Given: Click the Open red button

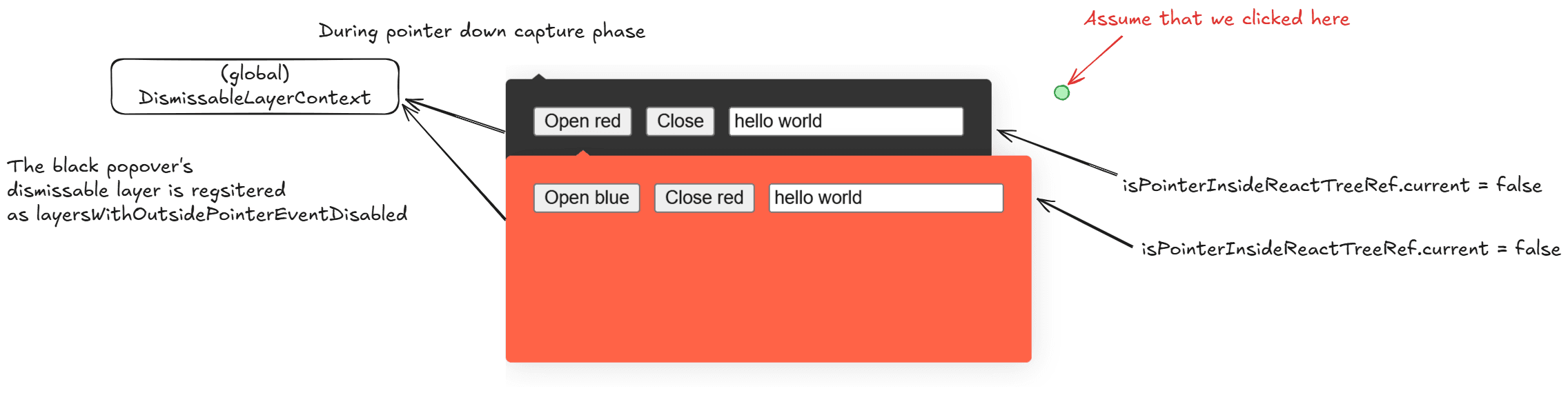Looking at the screenshot, I should click(582, 121).
